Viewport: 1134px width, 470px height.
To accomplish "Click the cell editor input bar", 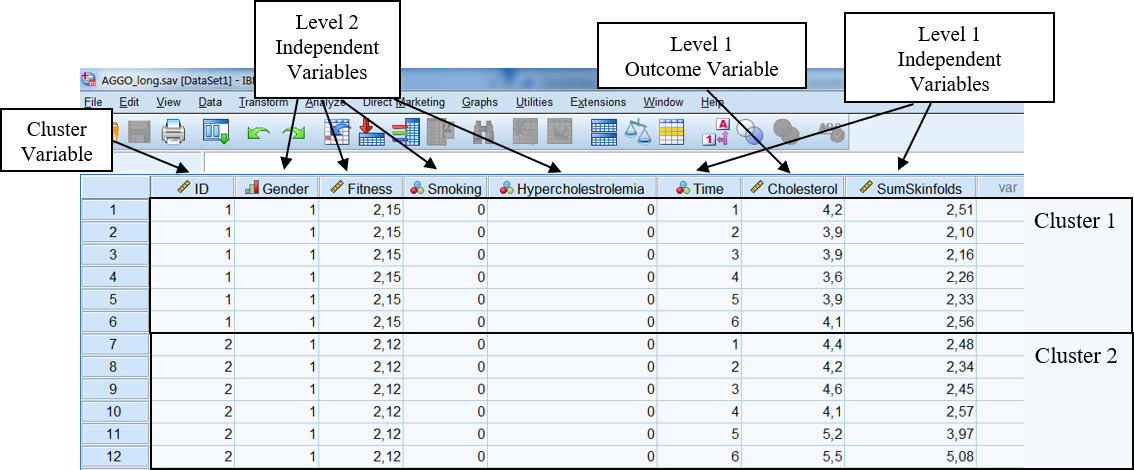I will click(x=613, y=163).
